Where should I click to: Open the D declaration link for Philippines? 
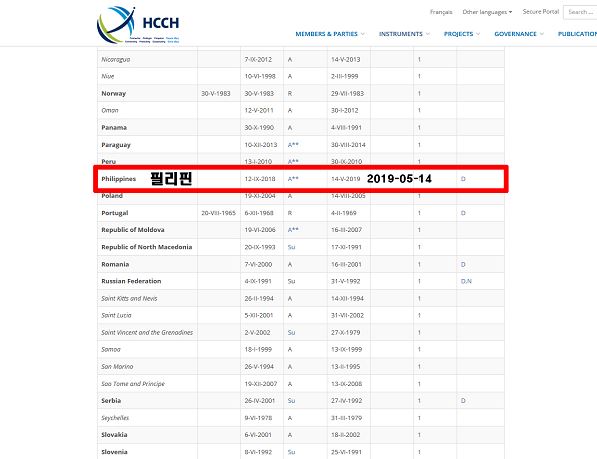(463, 179)
